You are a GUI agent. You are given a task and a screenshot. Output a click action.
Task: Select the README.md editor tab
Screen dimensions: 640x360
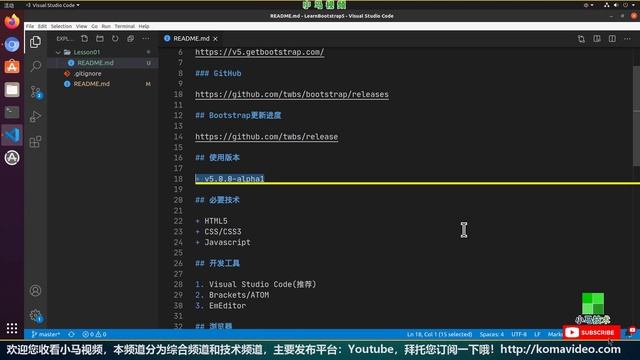(x=191, y=38)
